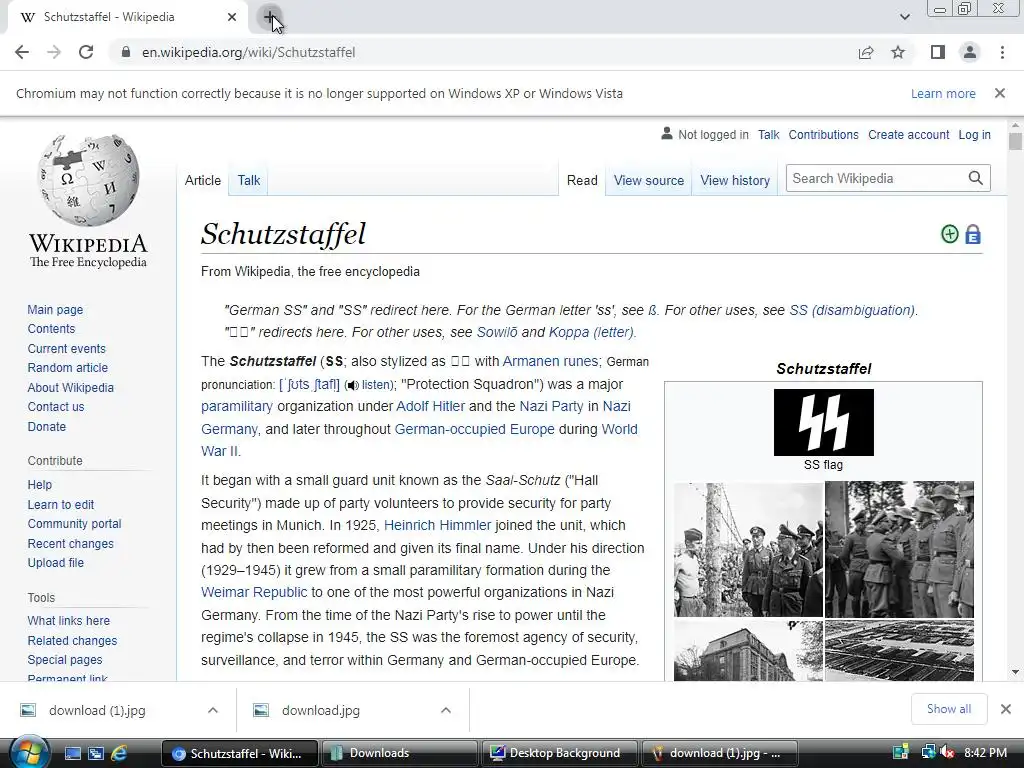Open the SS flag image
The image size is (1024, 768).
click(x=824, y=422)
